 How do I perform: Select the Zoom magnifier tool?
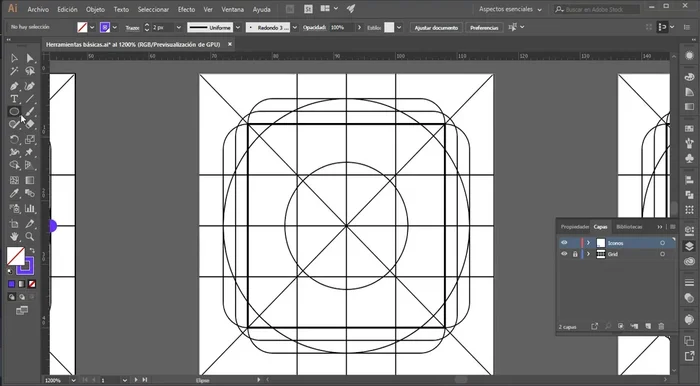tap(30, 237)
